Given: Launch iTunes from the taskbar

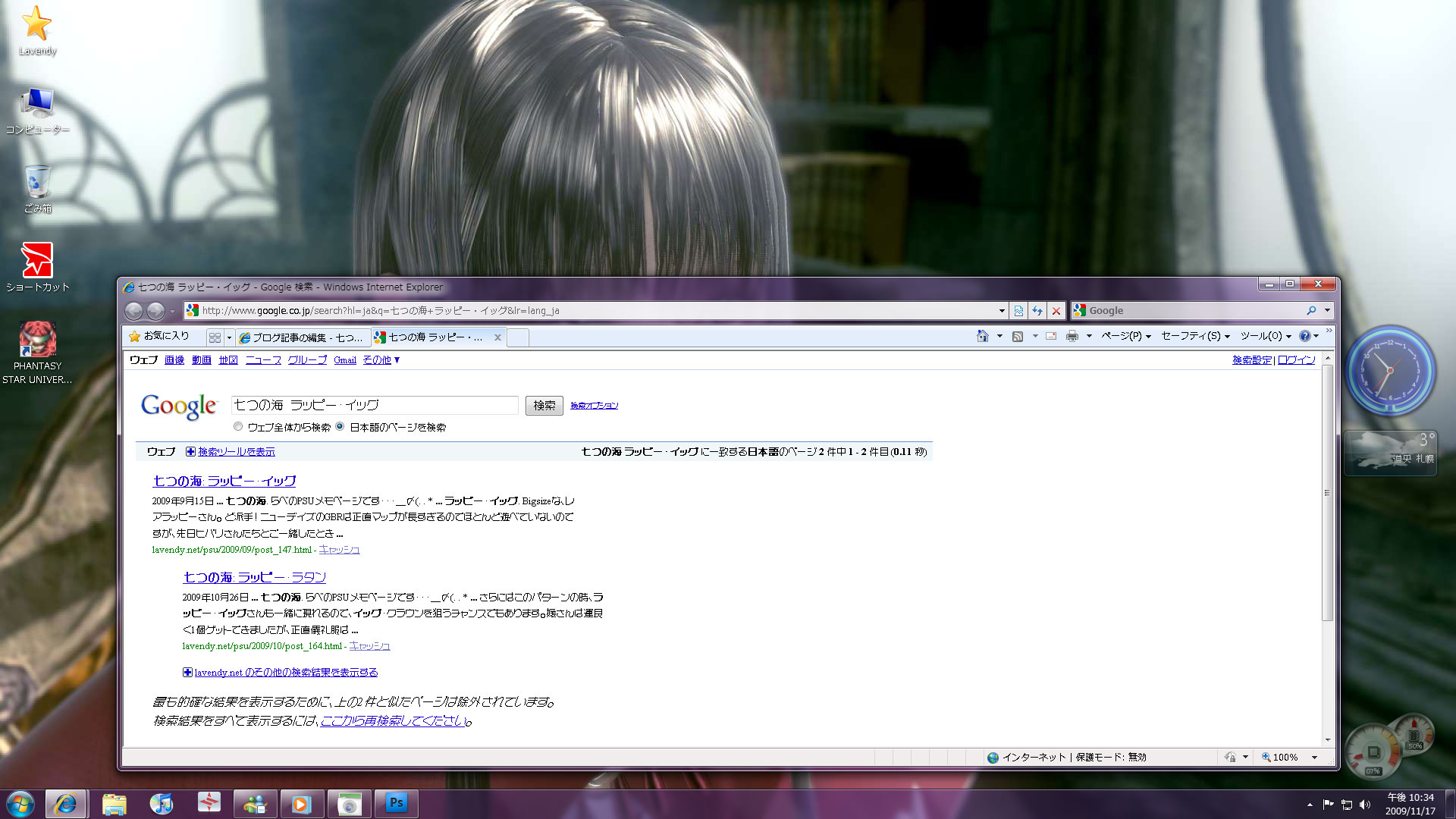Looking at the screenshot, I should [161, 804].
